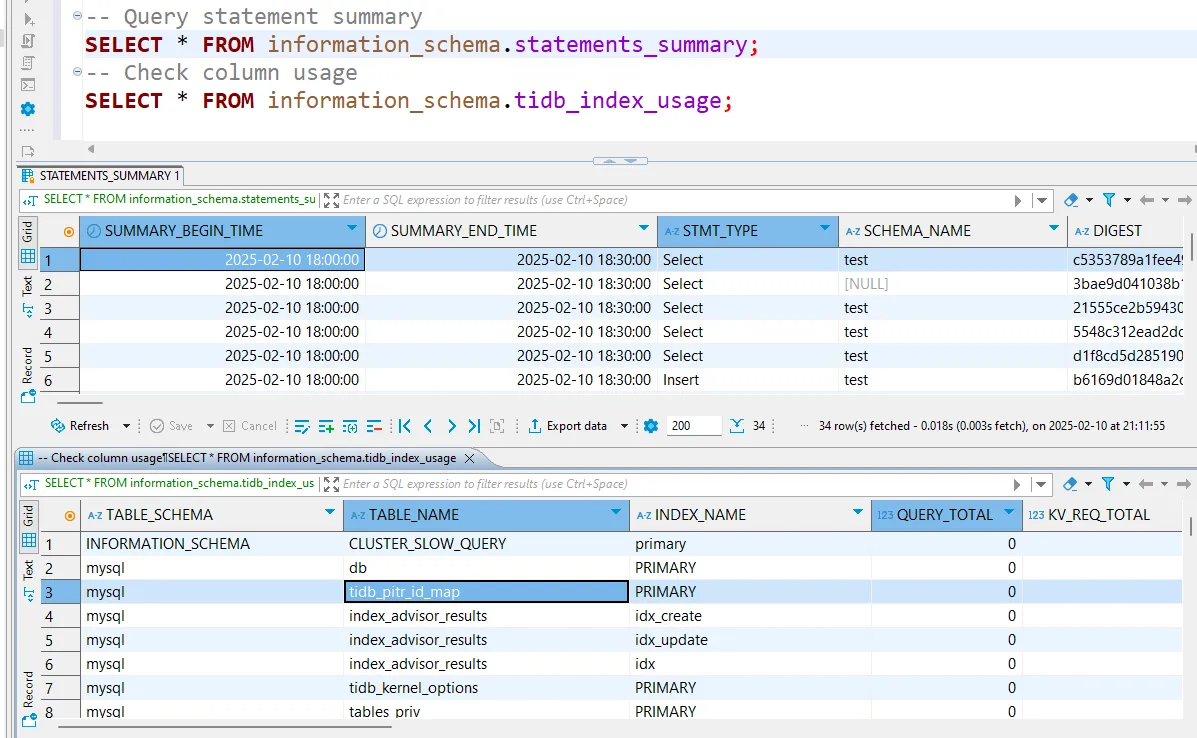Open the STMT_TYPE column filter dropdown
Image resolution: width=1197 pixels, height=738 pixels.
coord(825,230)
